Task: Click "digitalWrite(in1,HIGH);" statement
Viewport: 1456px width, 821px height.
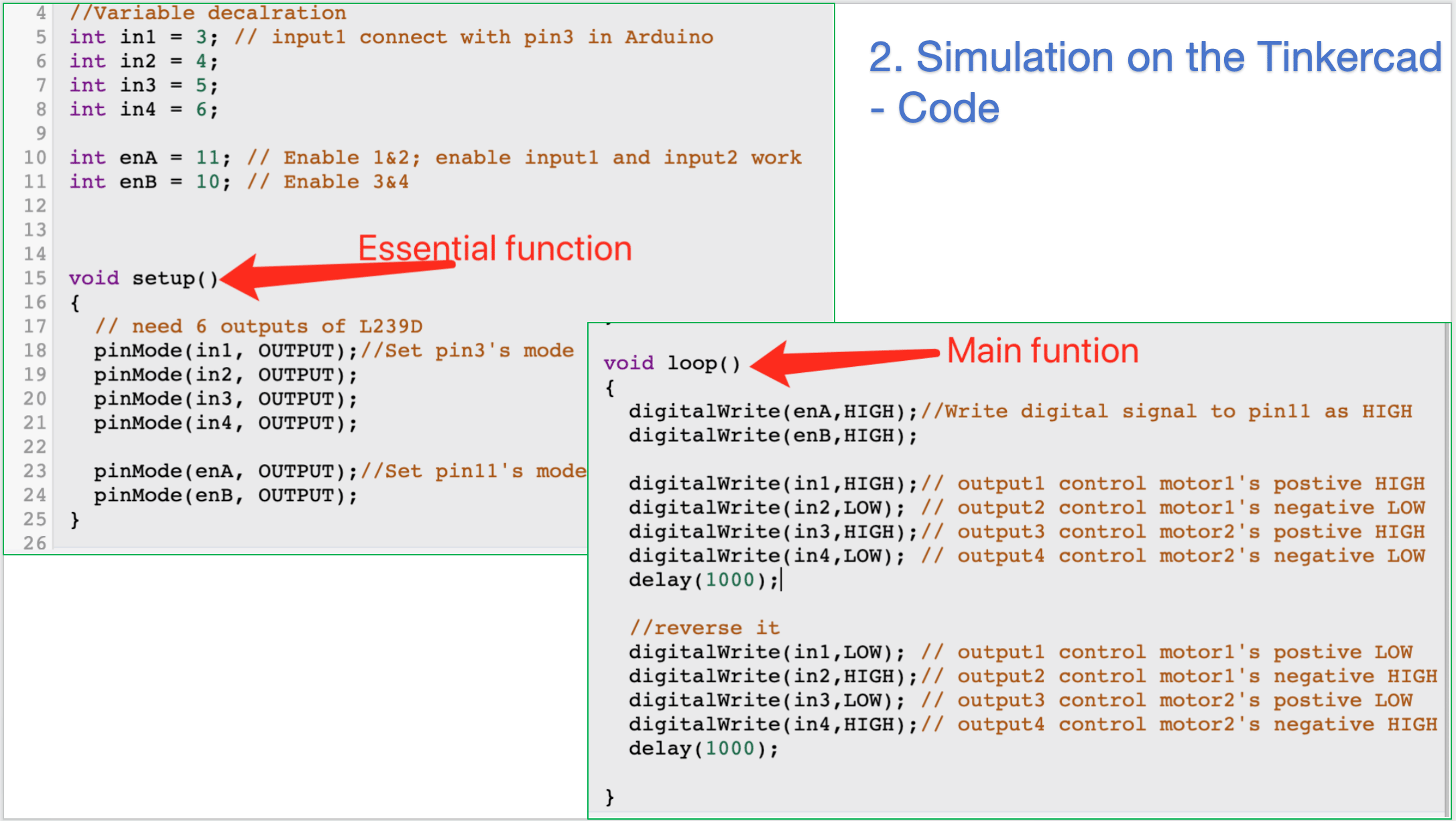Action: tap(773, 484)
